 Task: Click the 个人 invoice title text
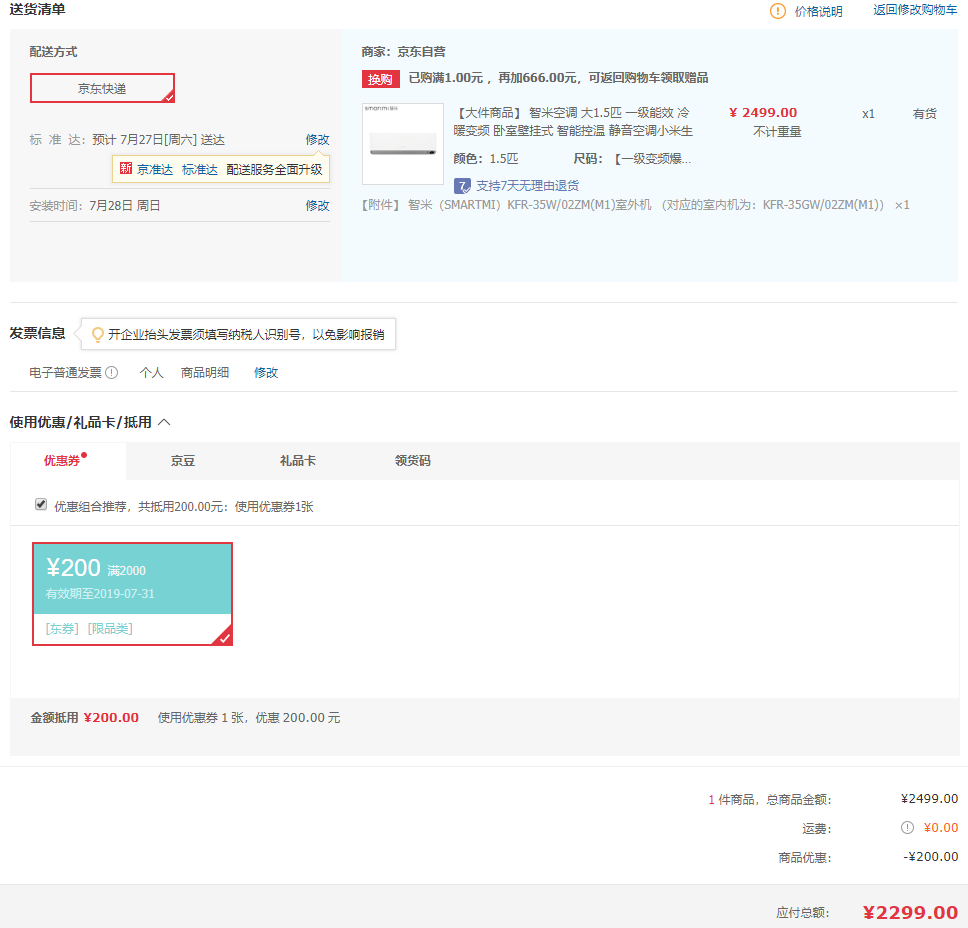point(151,373)
